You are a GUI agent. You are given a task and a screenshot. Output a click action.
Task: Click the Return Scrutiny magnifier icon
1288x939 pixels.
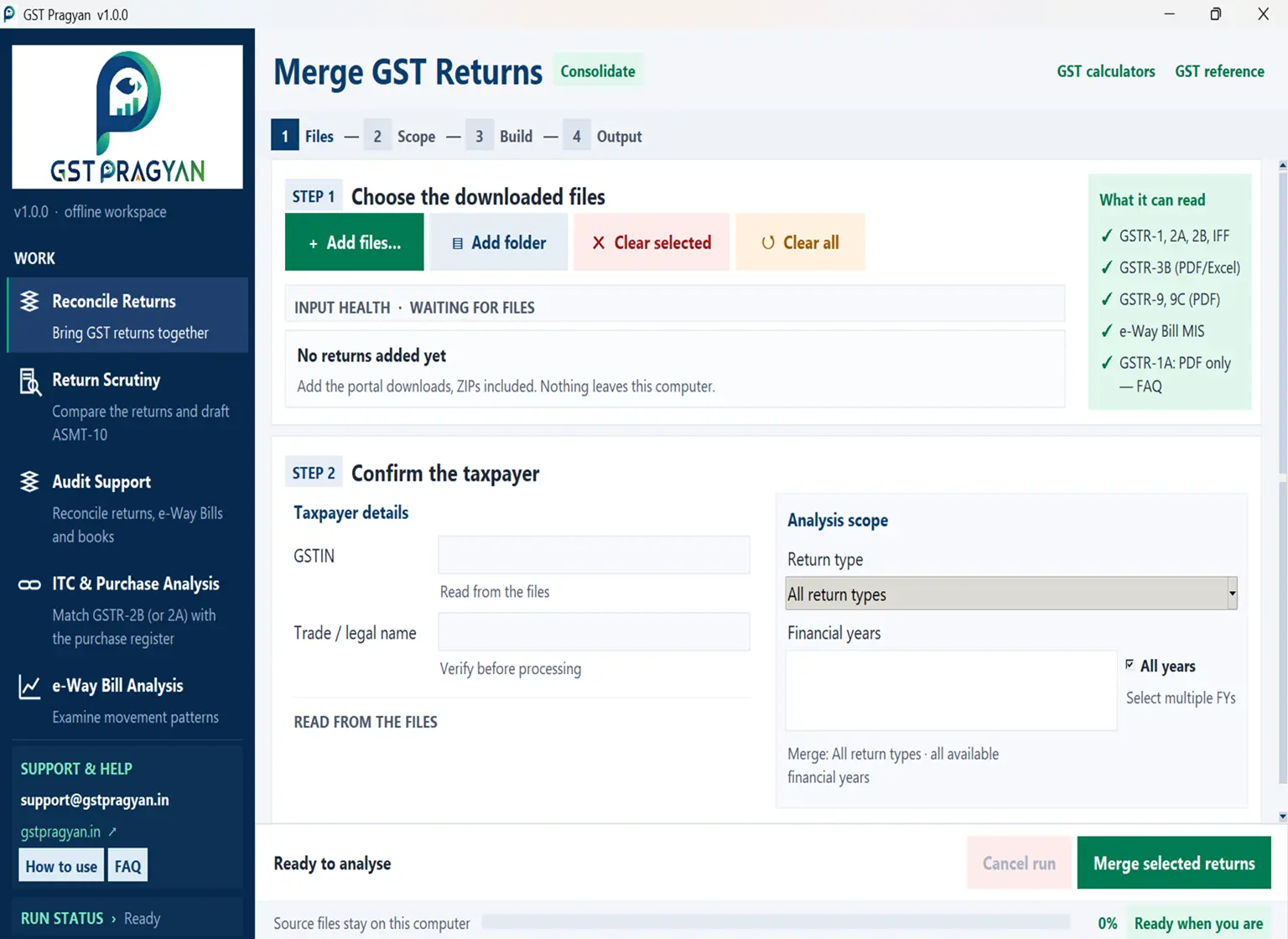coord(29,381)
